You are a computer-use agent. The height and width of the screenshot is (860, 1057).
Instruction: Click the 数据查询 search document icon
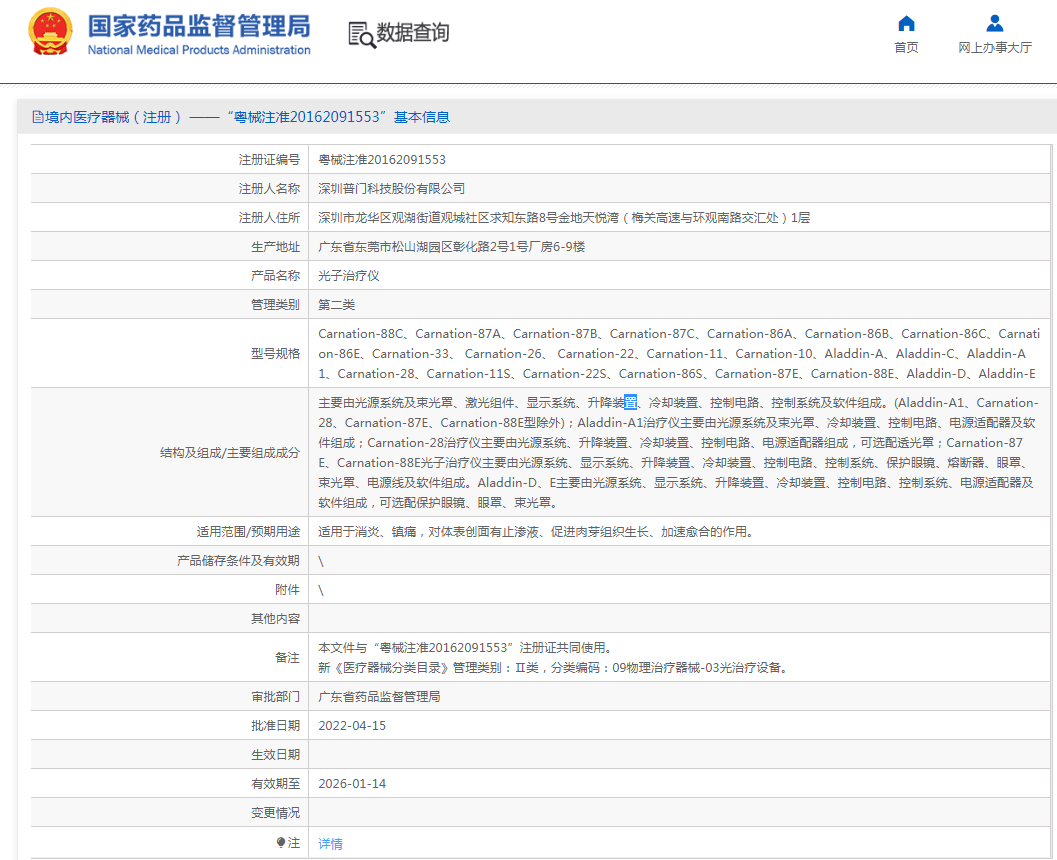click(x=361, y=34)
